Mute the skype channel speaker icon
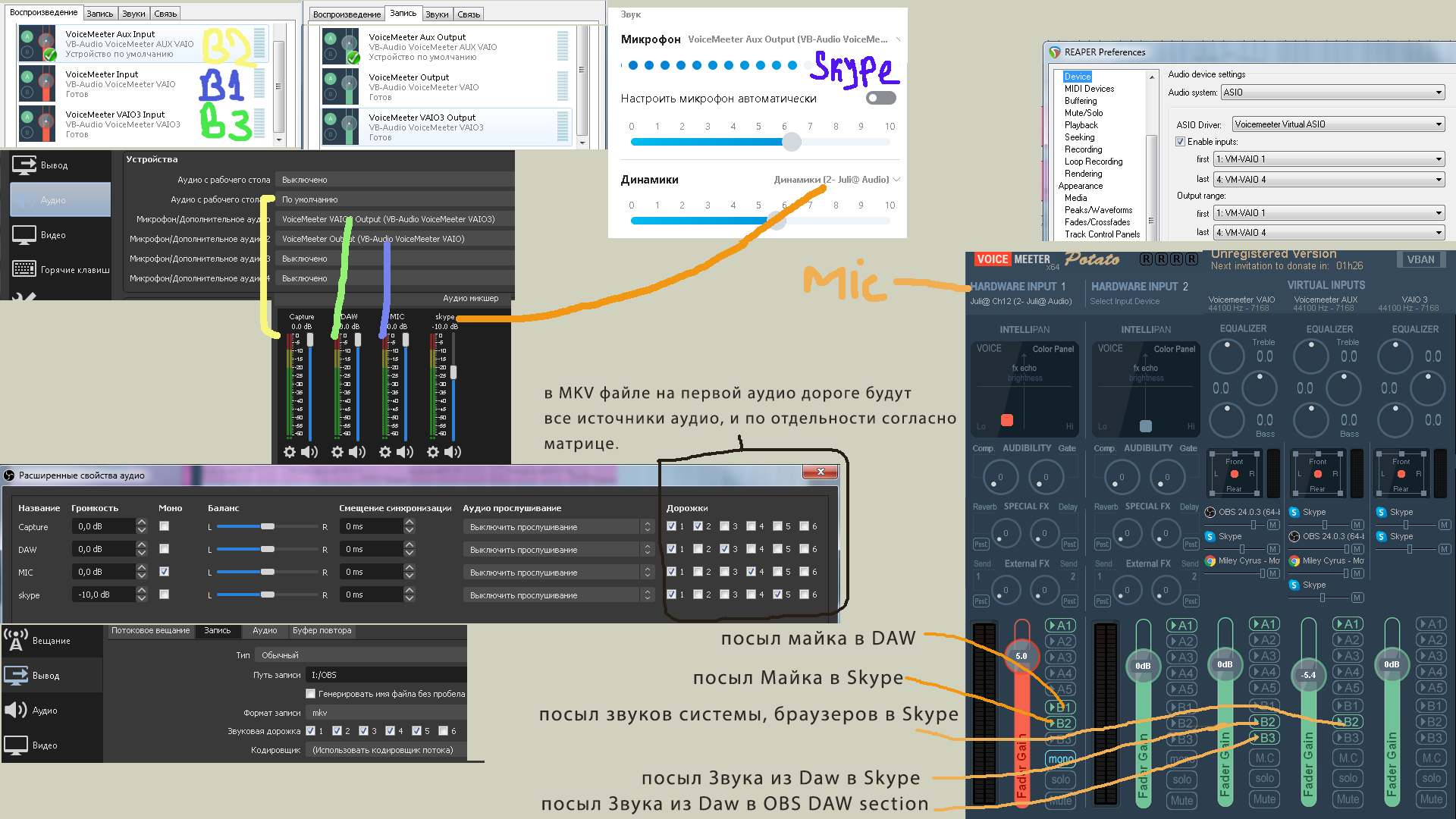The width and height of the screenshot is (1456, 819). click(x=453, y=452)
